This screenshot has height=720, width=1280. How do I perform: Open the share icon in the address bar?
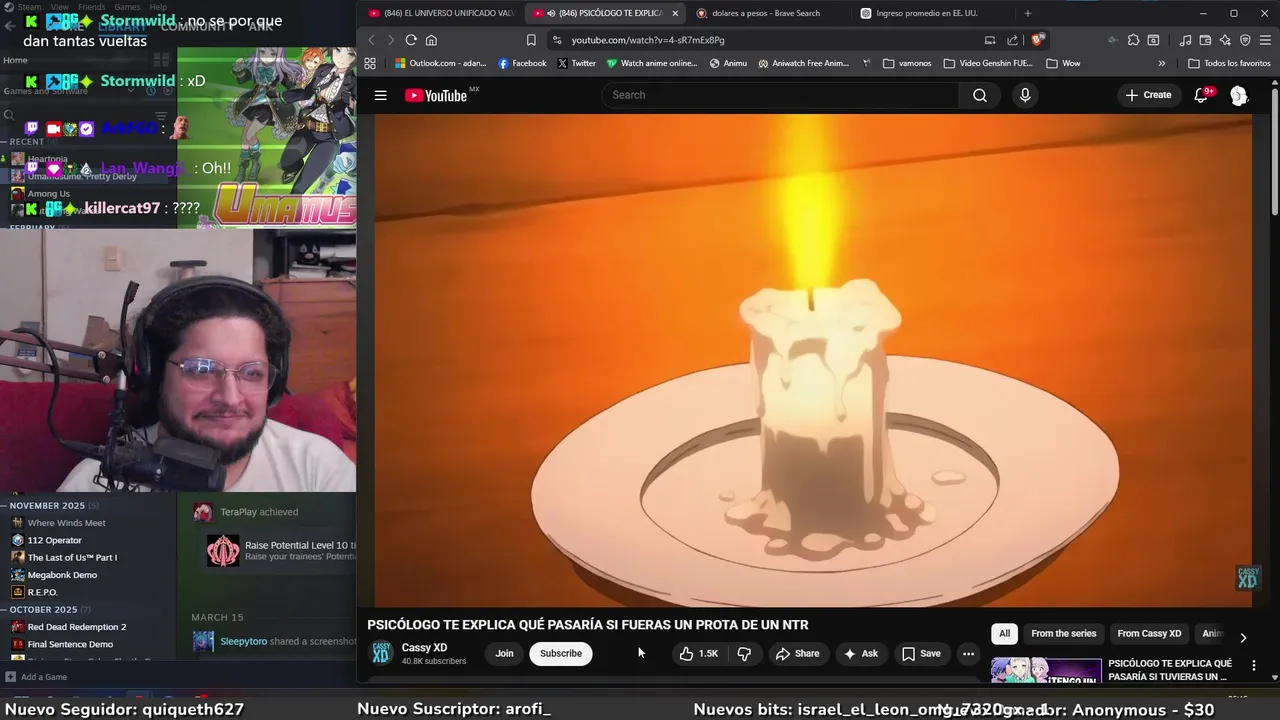click(x=1012, y=40)
